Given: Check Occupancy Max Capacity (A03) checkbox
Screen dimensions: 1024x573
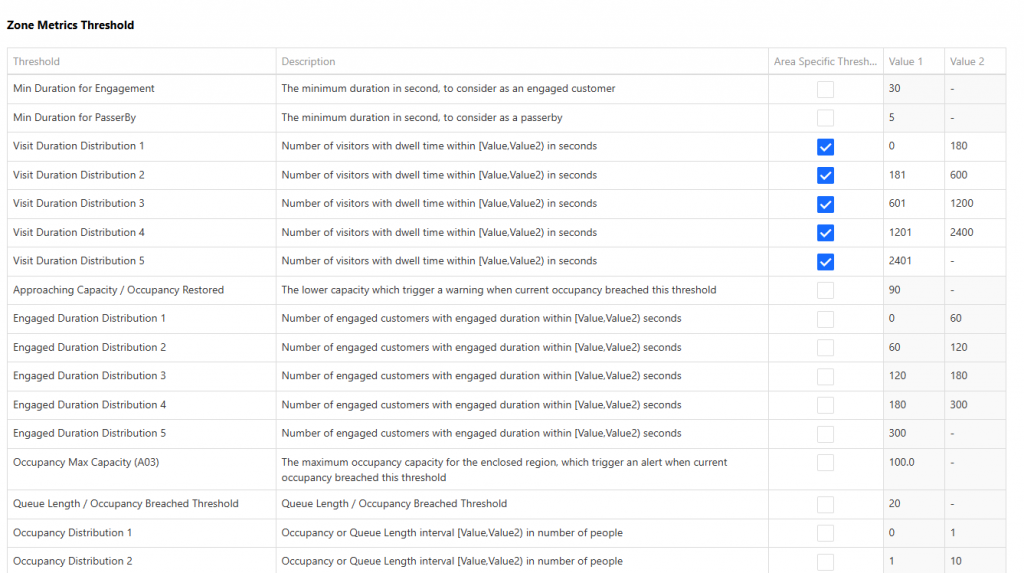Looking at the screenshot, I should (x=825, y=463).
